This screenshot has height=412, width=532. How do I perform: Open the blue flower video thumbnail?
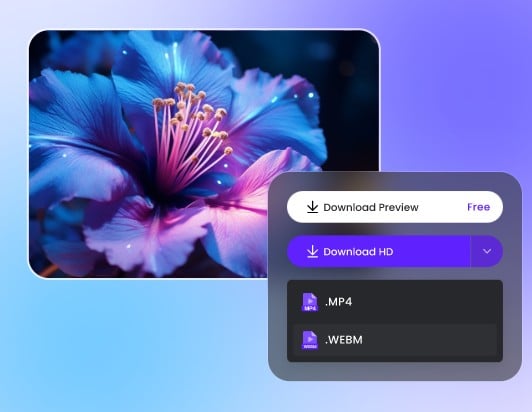(x=204, y=154)
